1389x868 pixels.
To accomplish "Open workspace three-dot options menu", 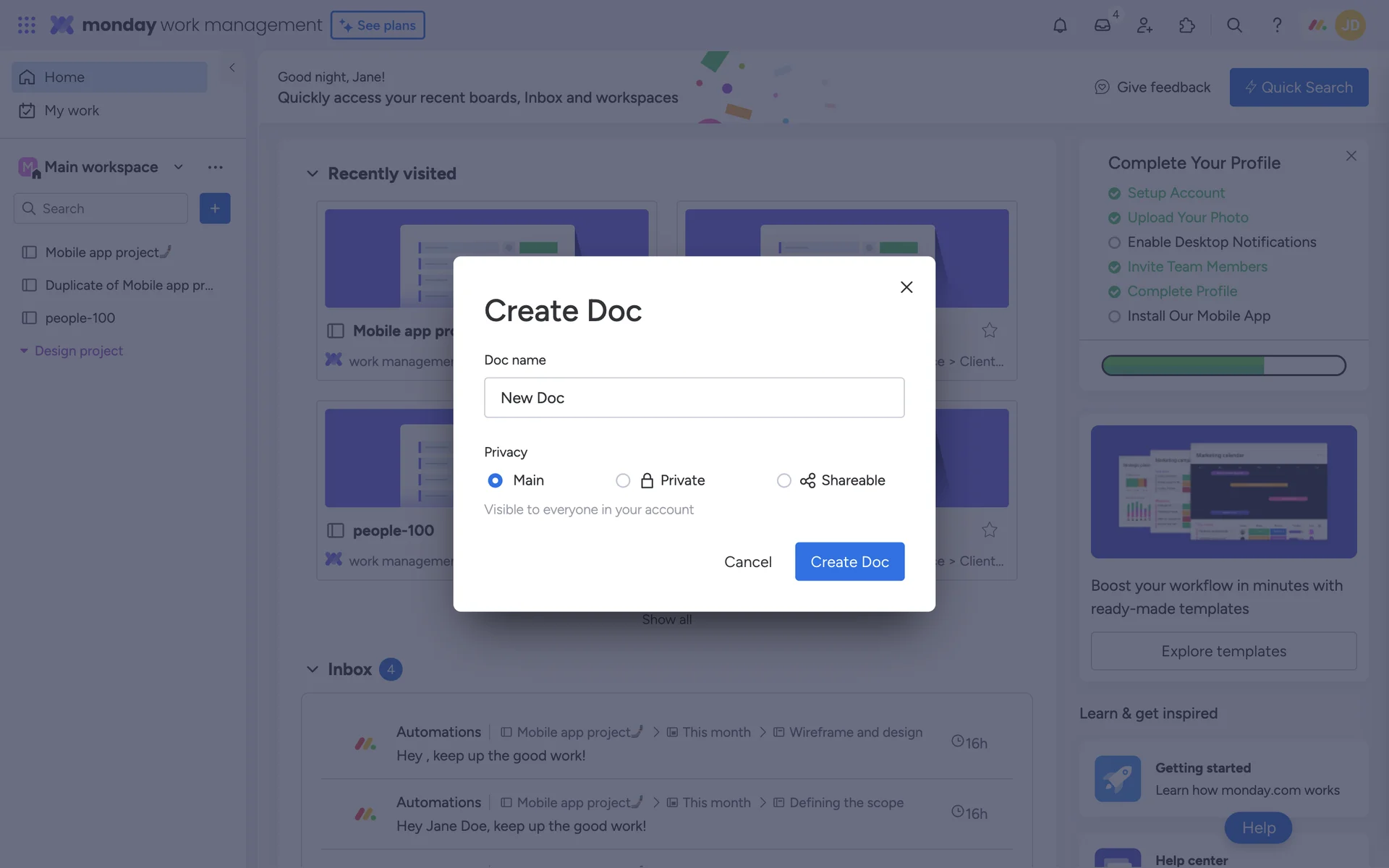I will tap(215, 167).
